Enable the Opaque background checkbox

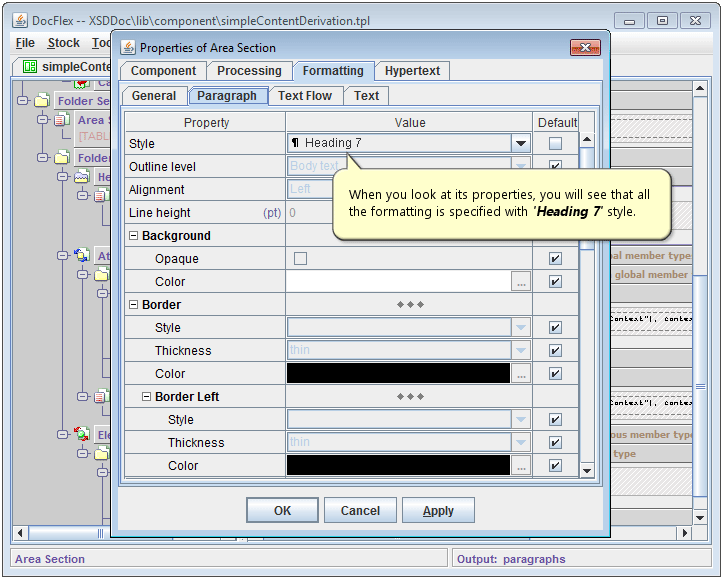coord(300,259)
